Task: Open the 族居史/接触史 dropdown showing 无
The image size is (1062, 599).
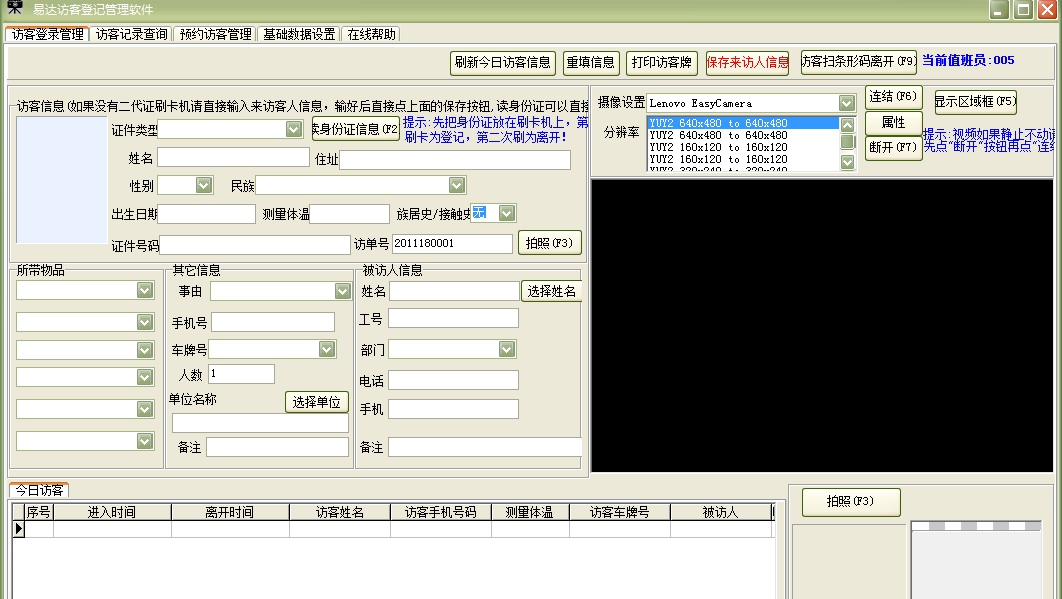Action: (507, 213)
